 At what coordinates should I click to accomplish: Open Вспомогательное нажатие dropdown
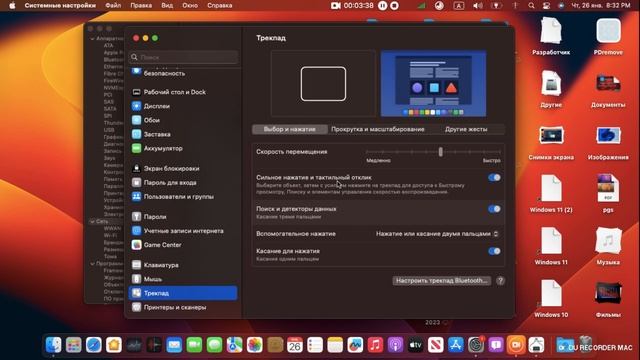point(437,234)
